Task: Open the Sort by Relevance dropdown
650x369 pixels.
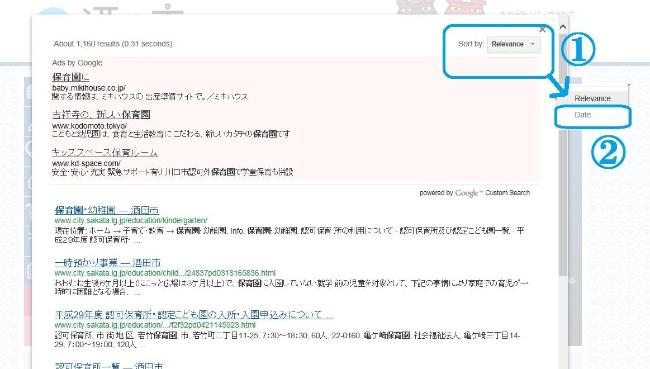Action: (514, 44)
